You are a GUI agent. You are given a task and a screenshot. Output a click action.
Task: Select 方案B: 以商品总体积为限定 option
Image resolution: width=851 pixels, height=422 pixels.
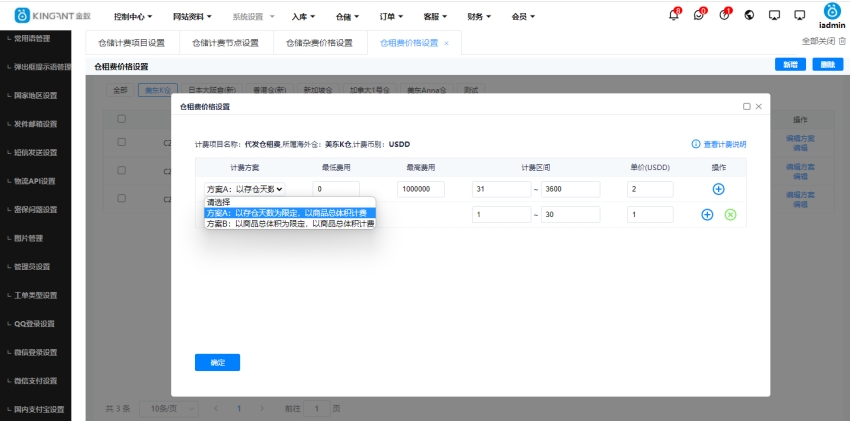[290, 223]
